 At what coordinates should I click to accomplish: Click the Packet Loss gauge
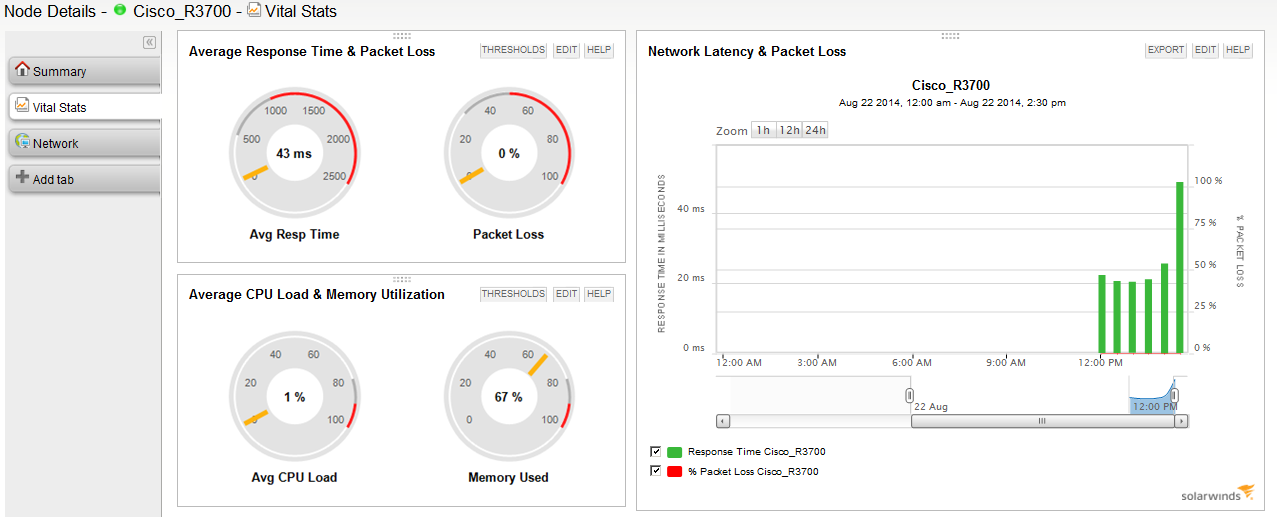click(x=508, y=153)
